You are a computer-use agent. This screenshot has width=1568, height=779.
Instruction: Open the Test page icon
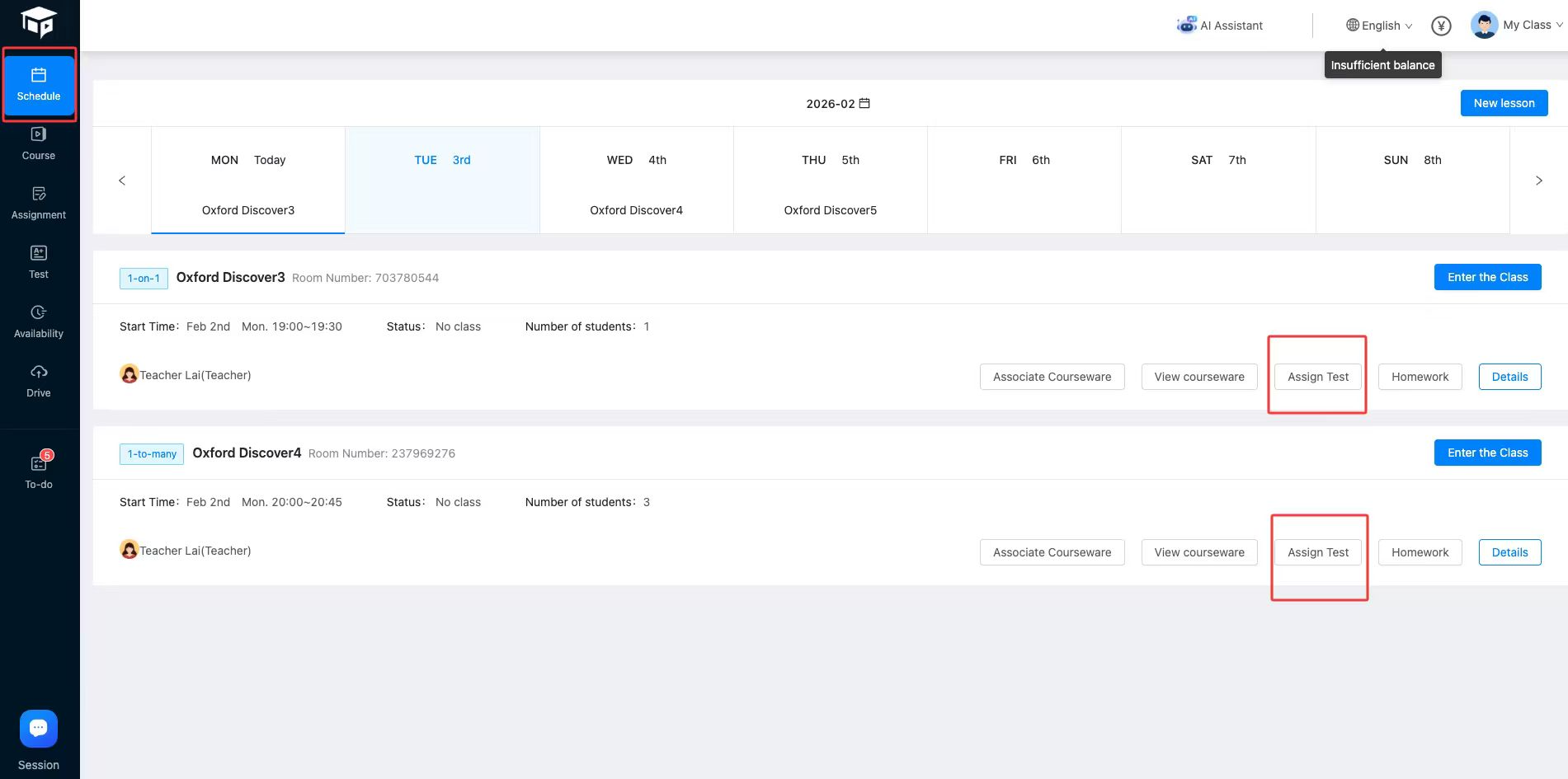[x=39, y=253]
